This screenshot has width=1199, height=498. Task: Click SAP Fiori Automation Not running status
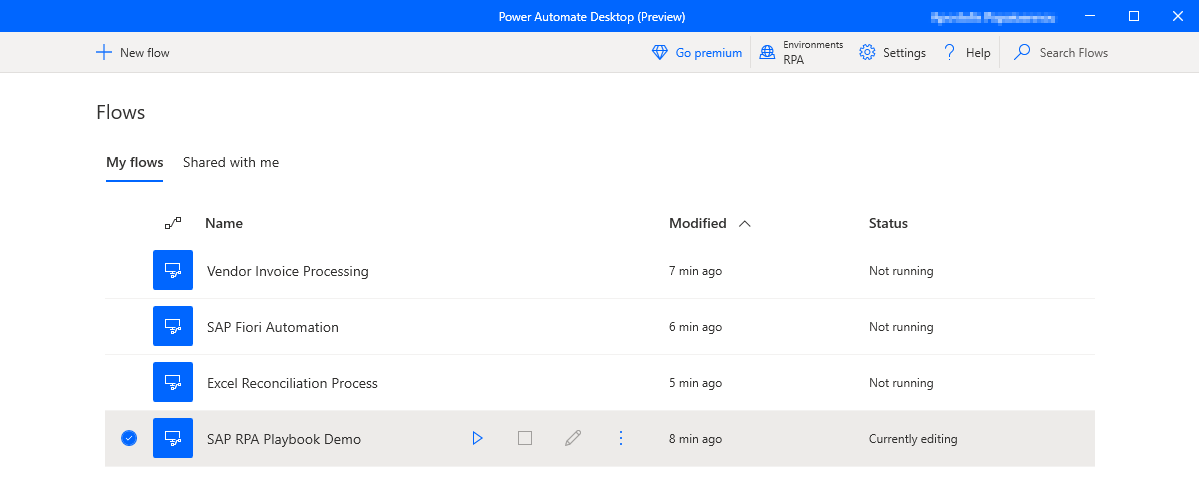point(901,327)
